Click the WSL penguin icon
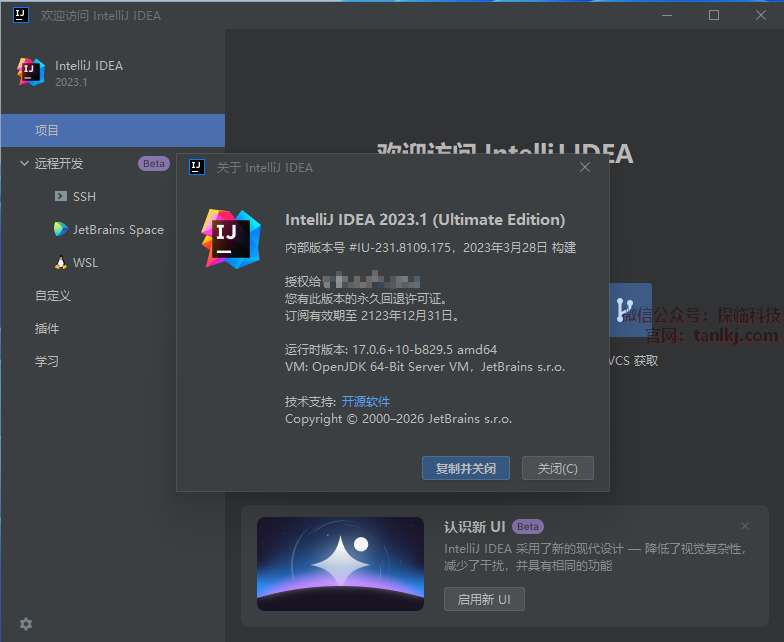 point(61,263)
